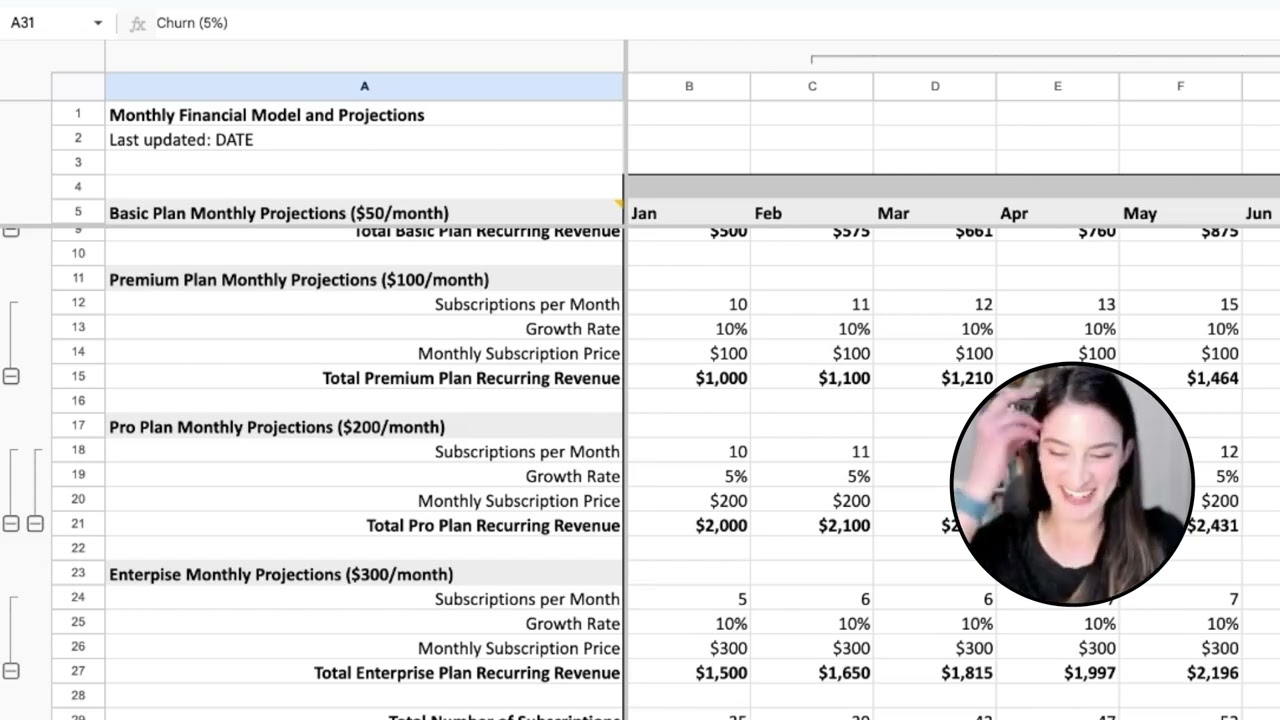Click the formula bar text Churn (5%)
This screenshot has height=720, width=1280.
point(192,23)
